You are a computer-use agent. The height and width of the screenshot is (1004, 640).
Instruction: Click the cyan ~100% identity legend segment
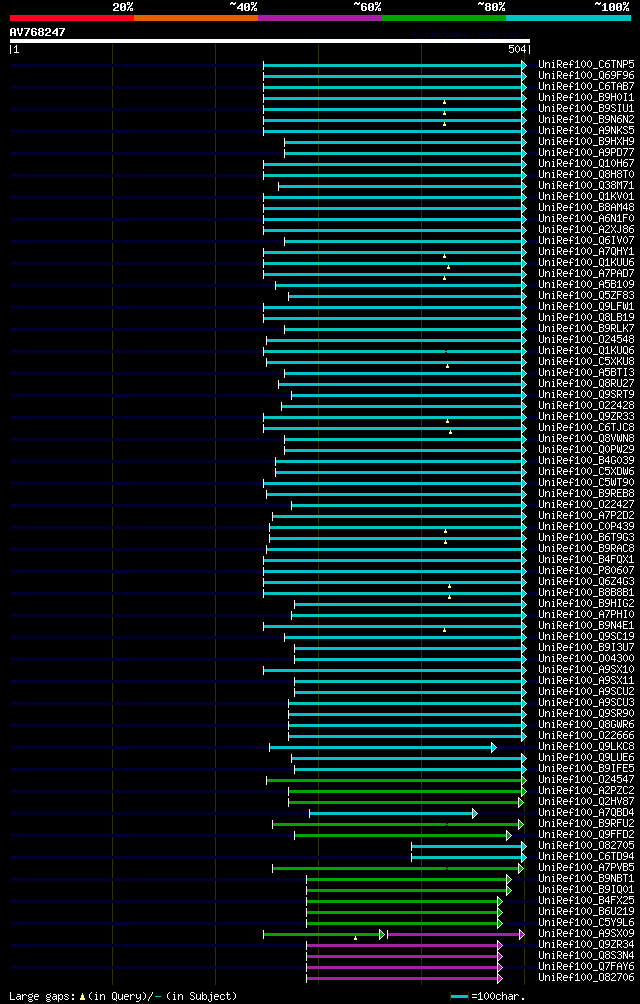coord(568,18)
